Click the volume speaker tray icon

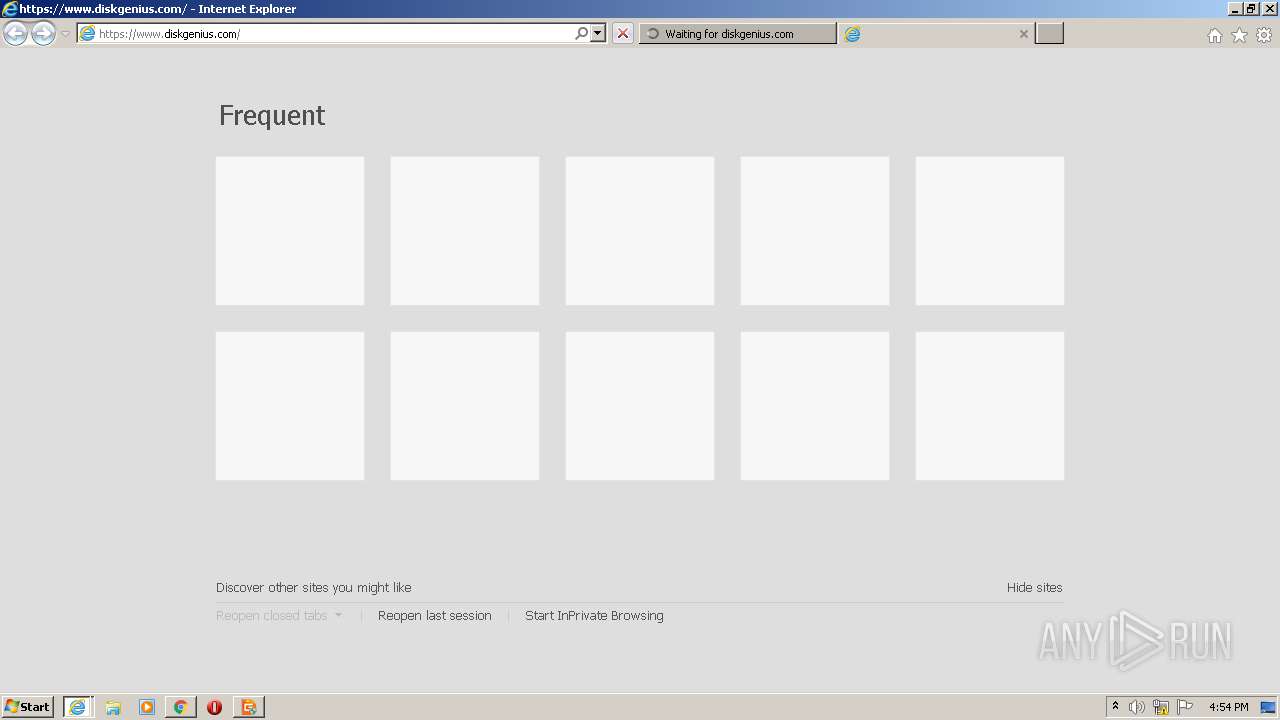[x=1136, y=707]
